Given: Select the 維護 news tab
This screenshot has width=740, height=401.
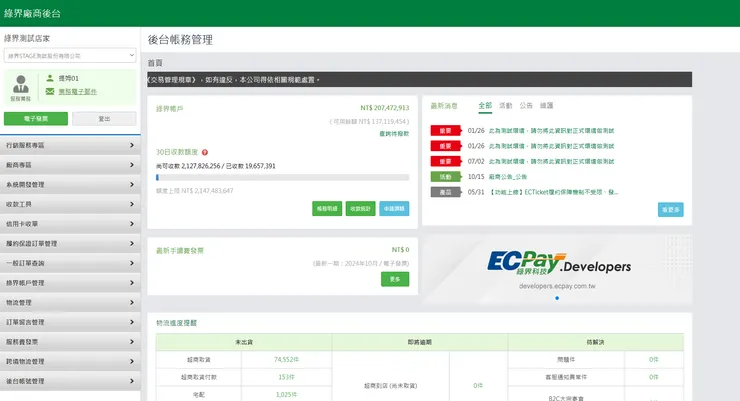Looking at the screenshot, I should click(x=547, y=106).
